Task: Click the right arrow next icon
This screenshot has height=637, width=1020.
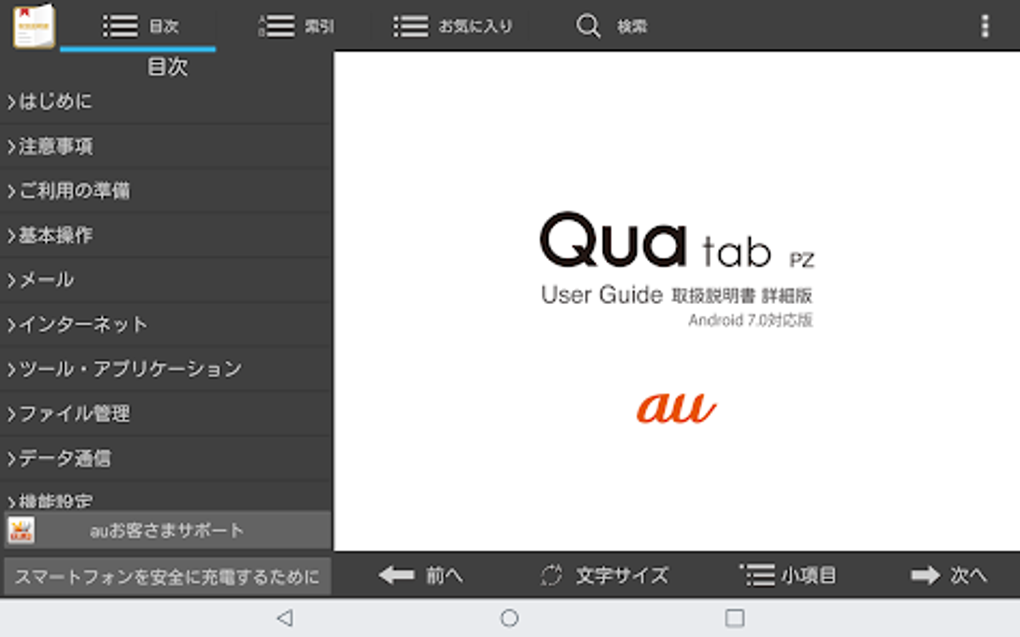Action: click(925, 575)
